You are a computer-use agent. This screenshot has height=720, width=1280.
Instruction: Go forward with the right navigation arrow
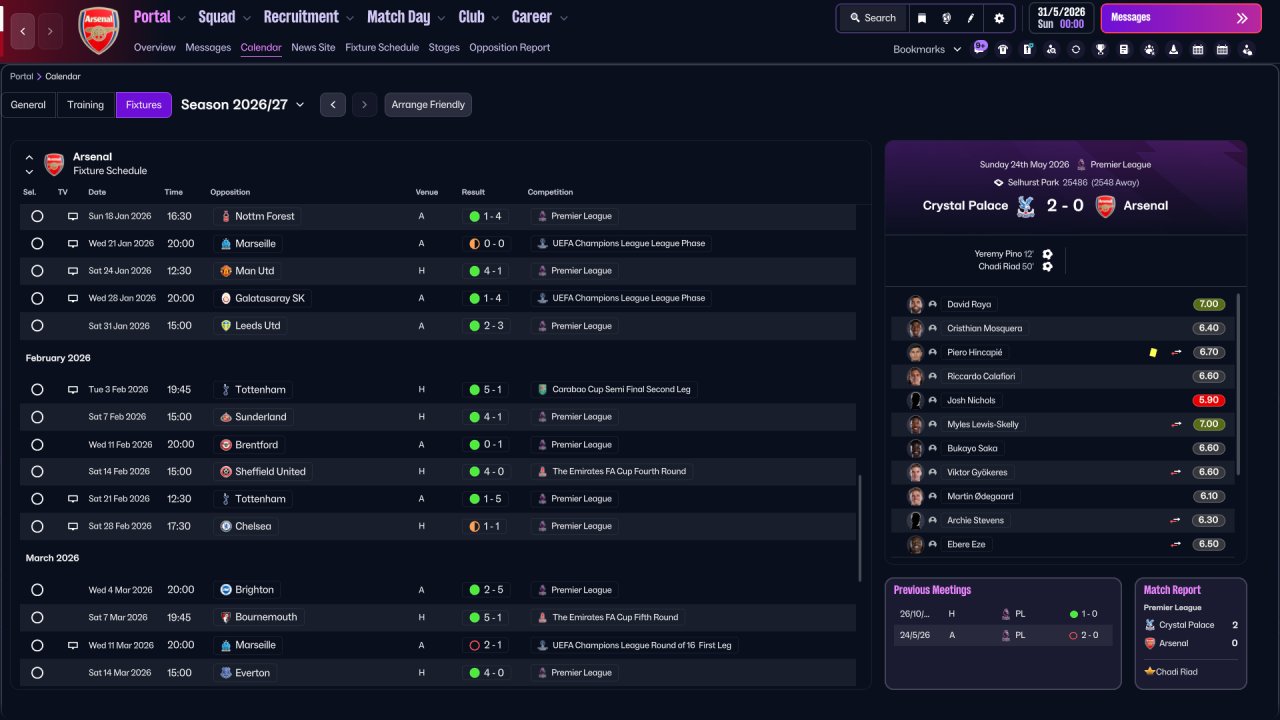50,31
